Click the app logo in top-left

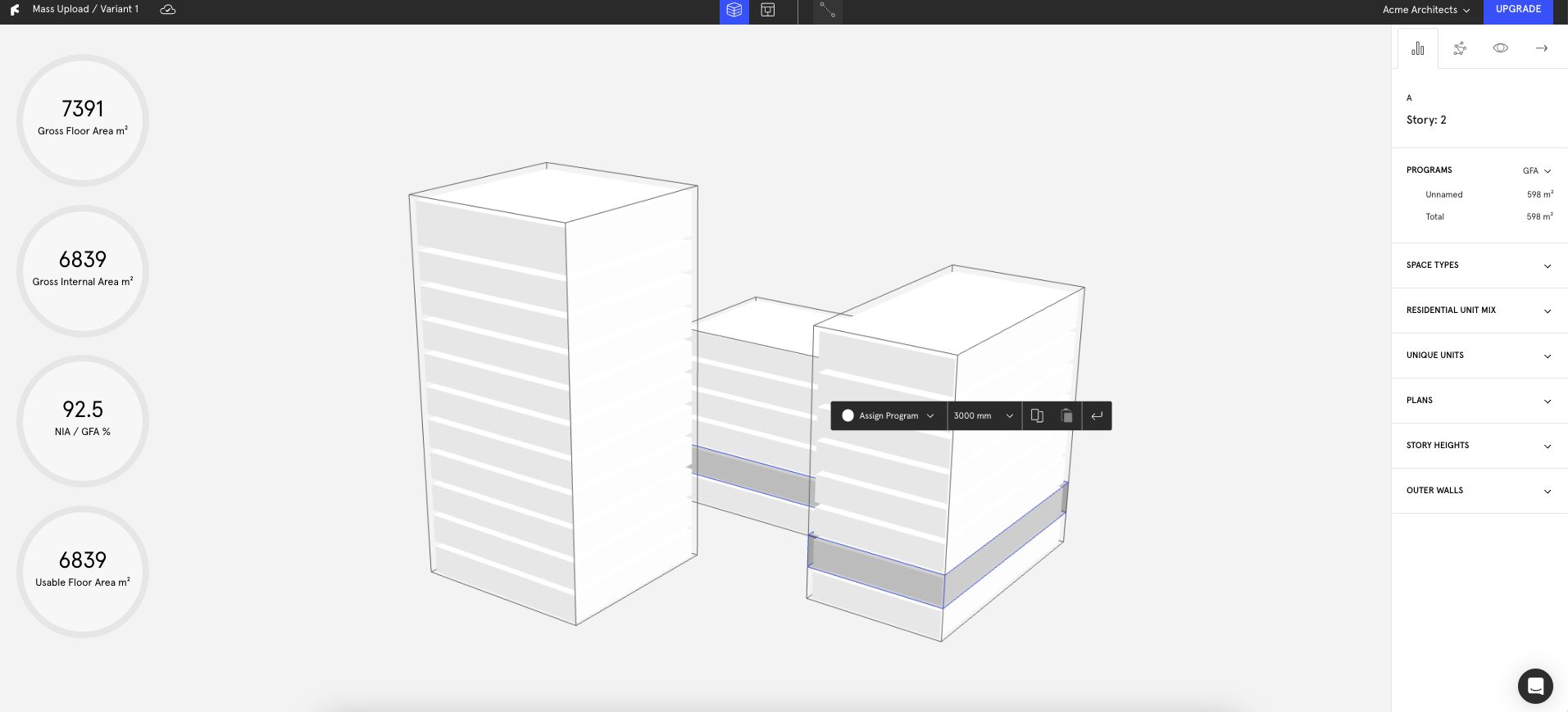[15, 10]
